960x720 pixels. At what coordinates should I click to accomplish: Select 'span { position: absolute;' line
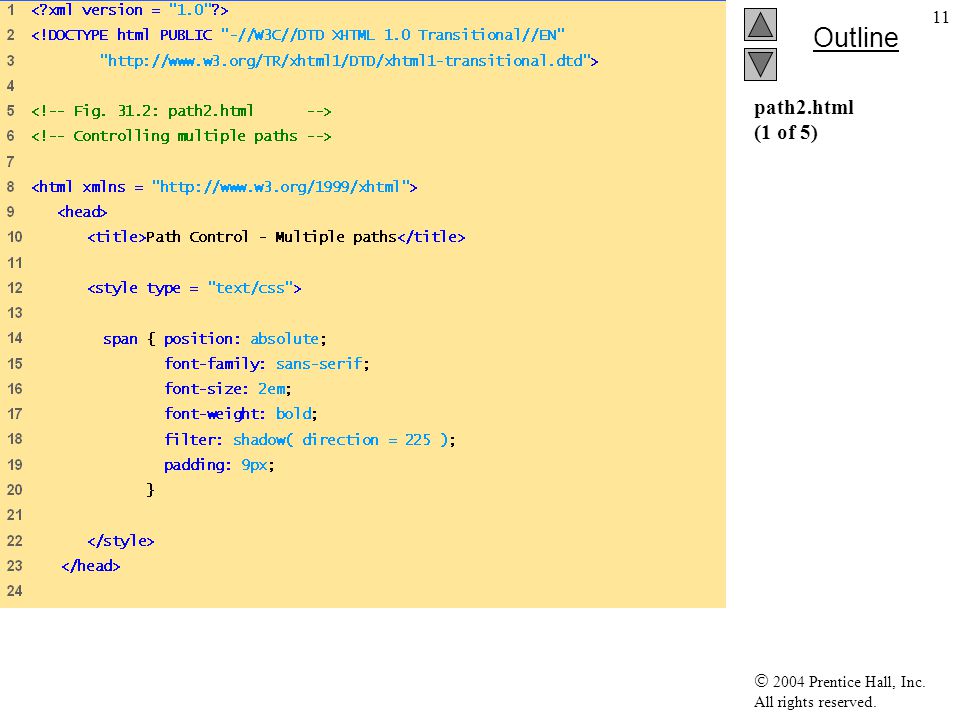point(215,339)
